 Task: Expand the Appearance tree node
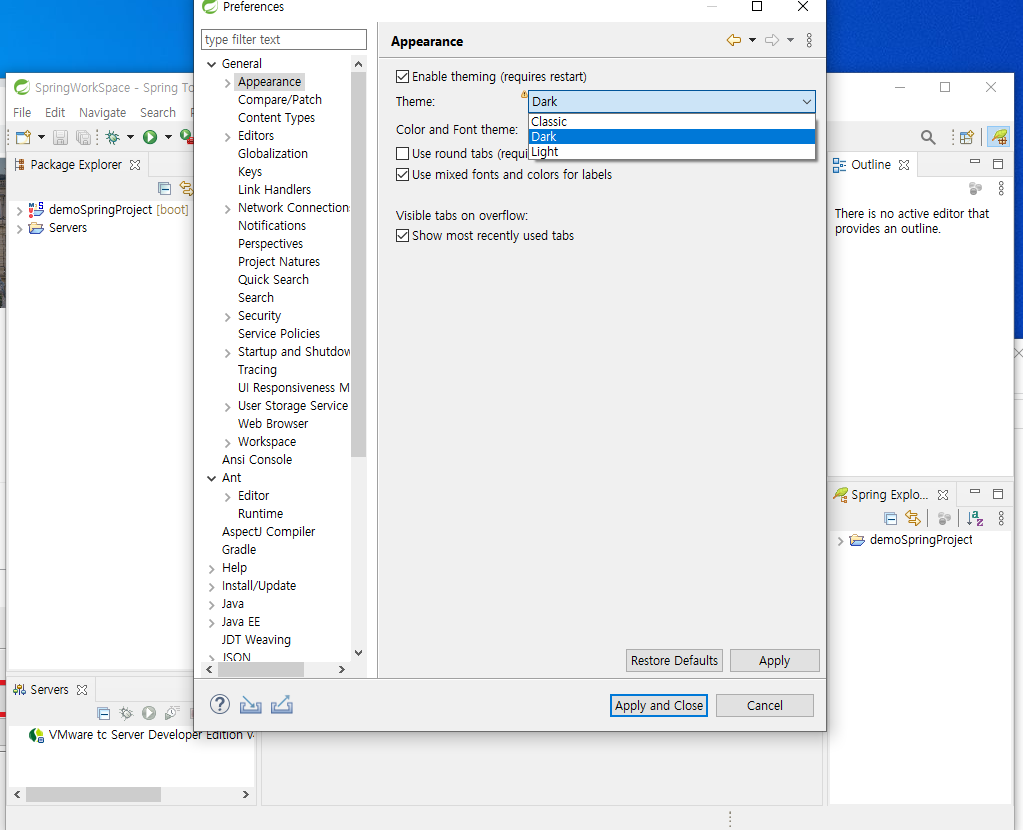[x=227, y=83]
